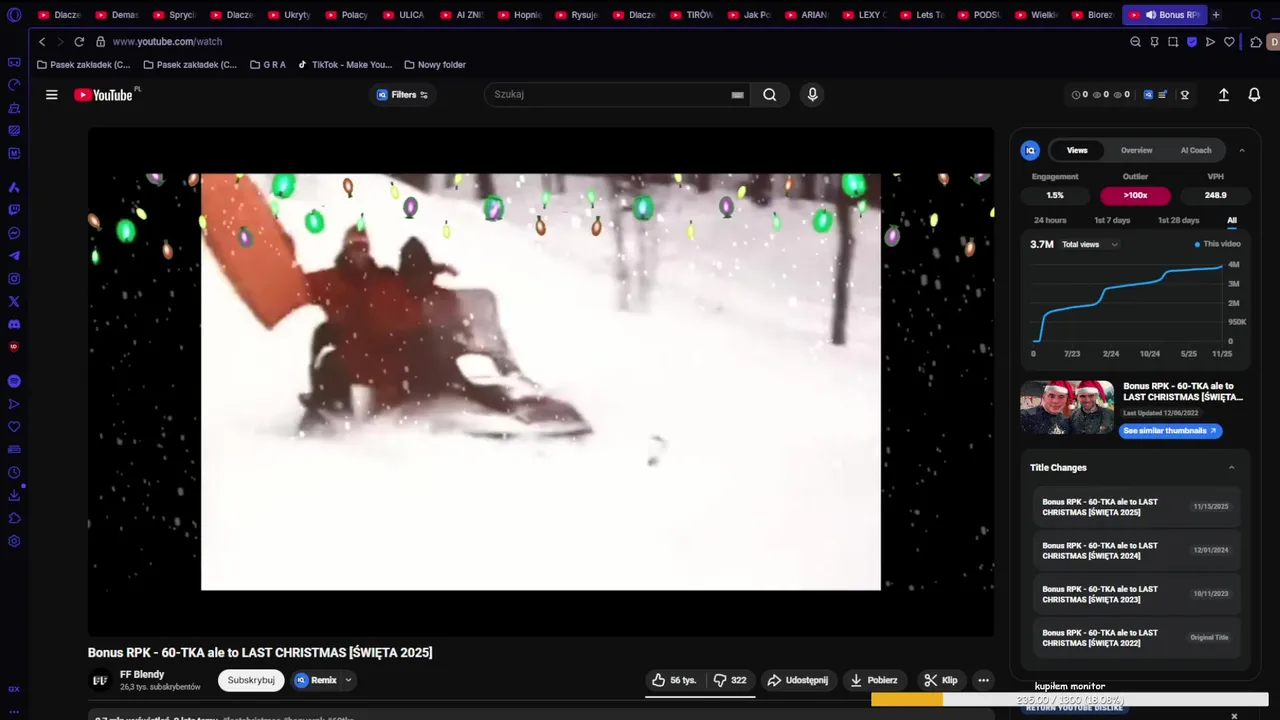Switch to the TIRÓW browser tab
1280x720 pixels.
(692, 15)
